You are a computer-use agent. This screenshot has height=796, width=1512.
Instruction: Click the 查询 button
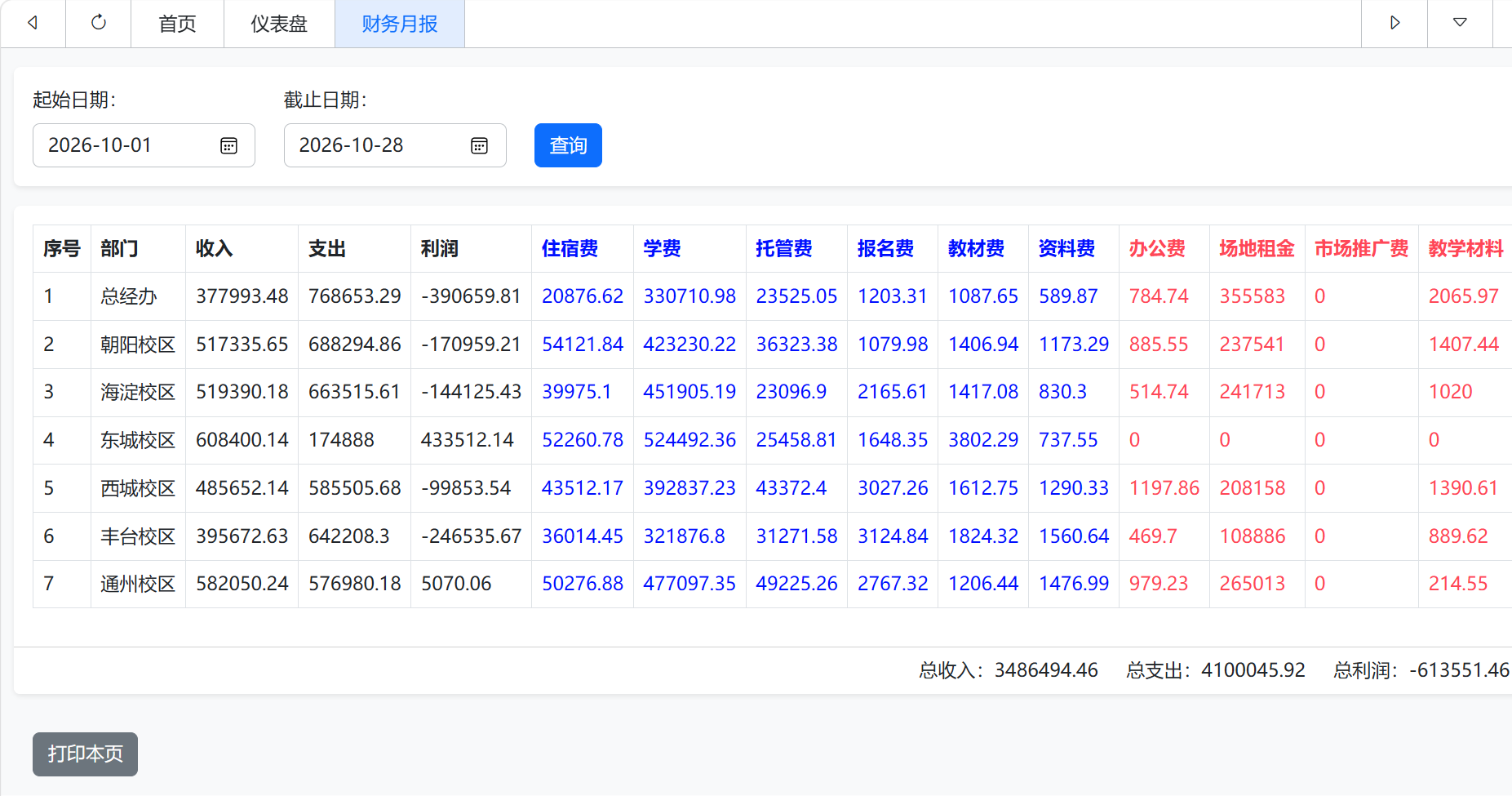[x=568, y=145]
